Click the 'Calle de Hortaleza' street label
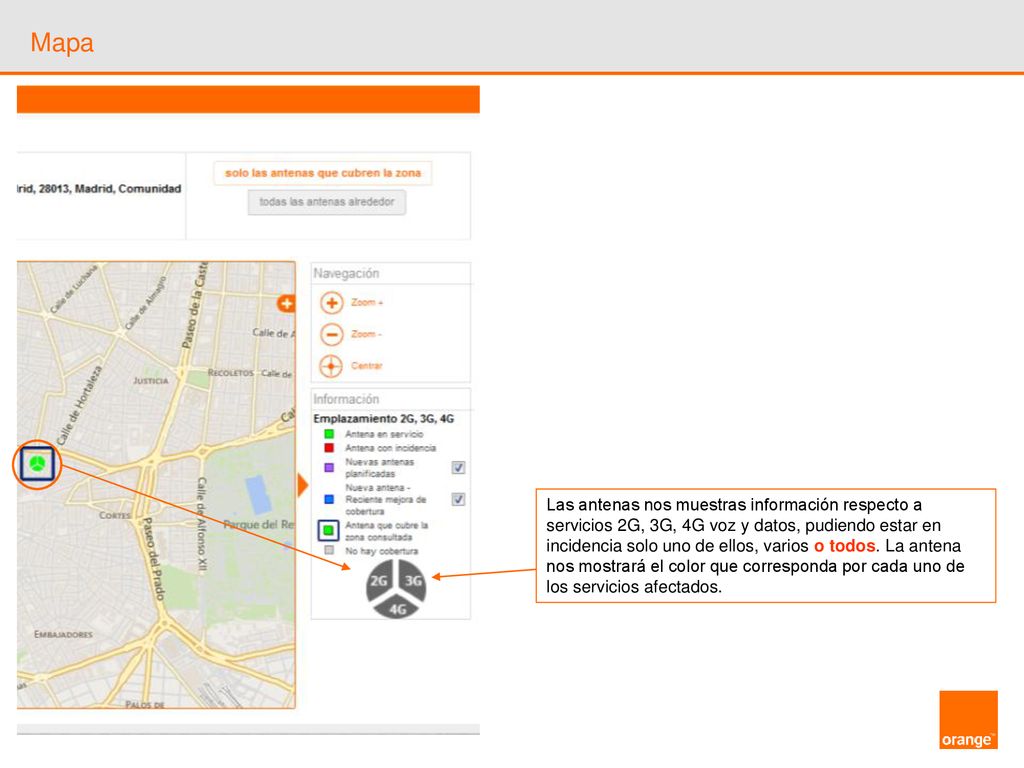The height and width of the screenshot is (768, 1024). click(x=79, y=406)
